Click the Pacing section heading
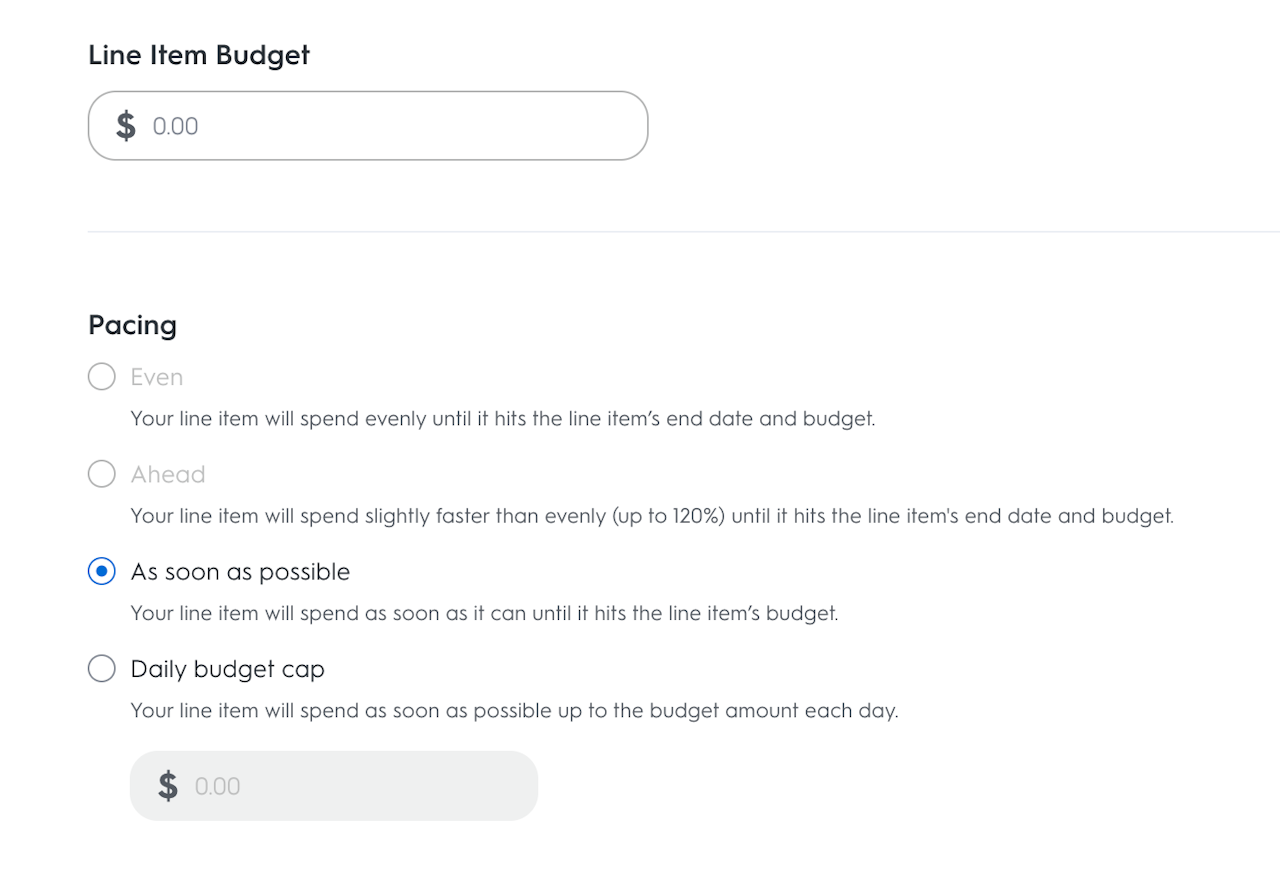 (133, 325)
